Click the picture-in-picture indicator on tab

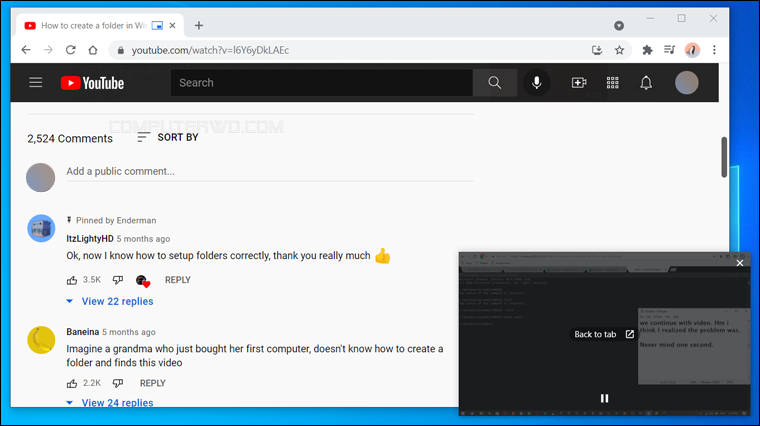[x=157, y=26]
